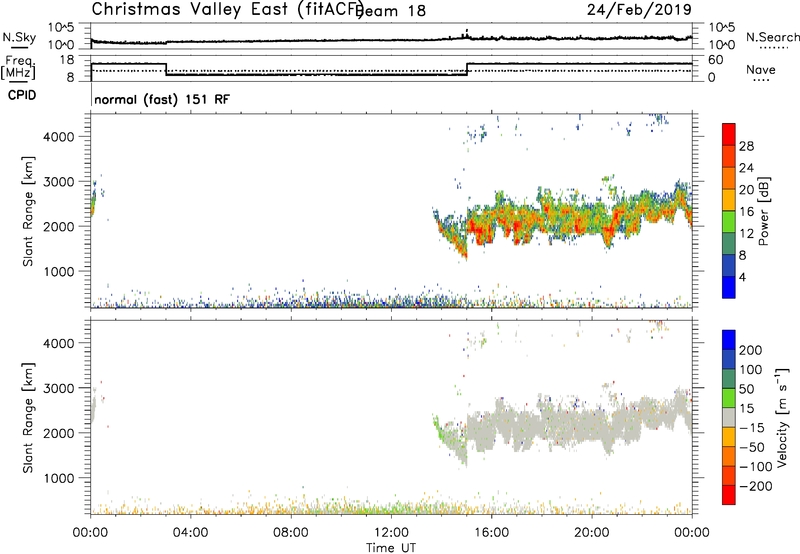Click the 'CPID' row label
Screen dimensions: 800x554
(x=22, y=95)
